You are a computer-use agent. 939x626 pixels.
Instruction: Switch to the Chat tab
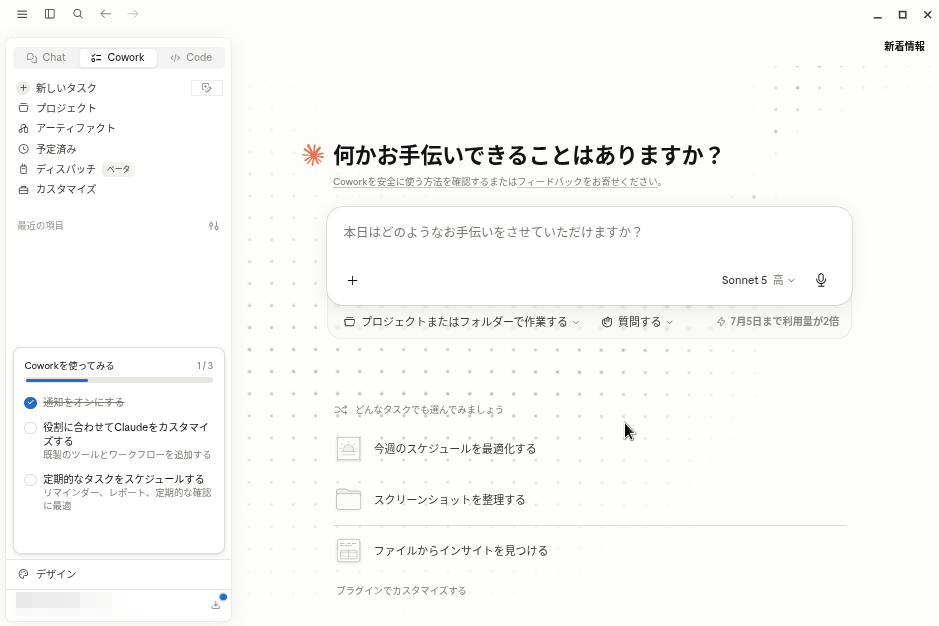pyautogui.click(x=46, y=58)
